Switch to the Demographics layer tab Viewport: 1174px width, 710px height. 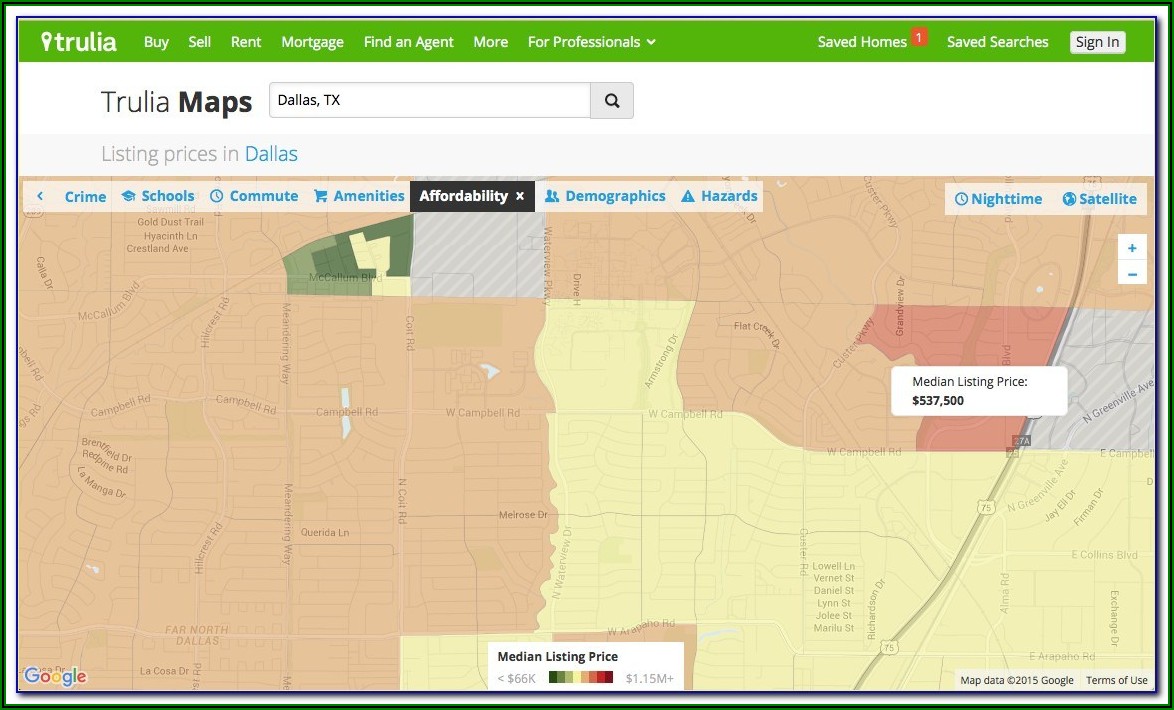tap(605, 196)
